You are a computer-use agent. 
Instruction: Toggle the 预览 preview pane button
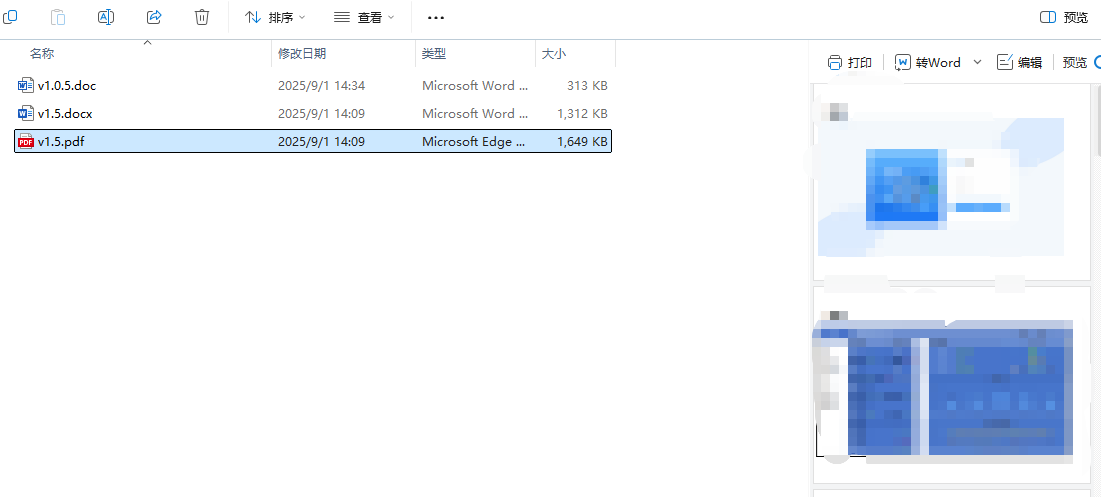1064,18
